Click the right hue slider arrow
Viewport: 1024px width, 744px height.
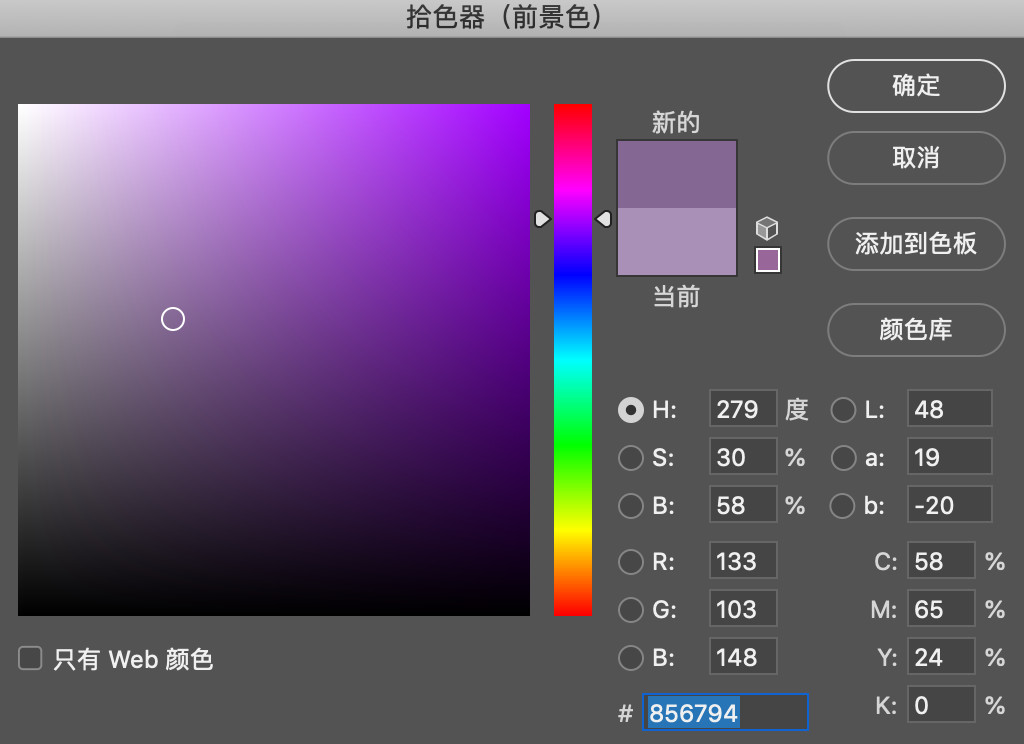[x=603, y=218]
